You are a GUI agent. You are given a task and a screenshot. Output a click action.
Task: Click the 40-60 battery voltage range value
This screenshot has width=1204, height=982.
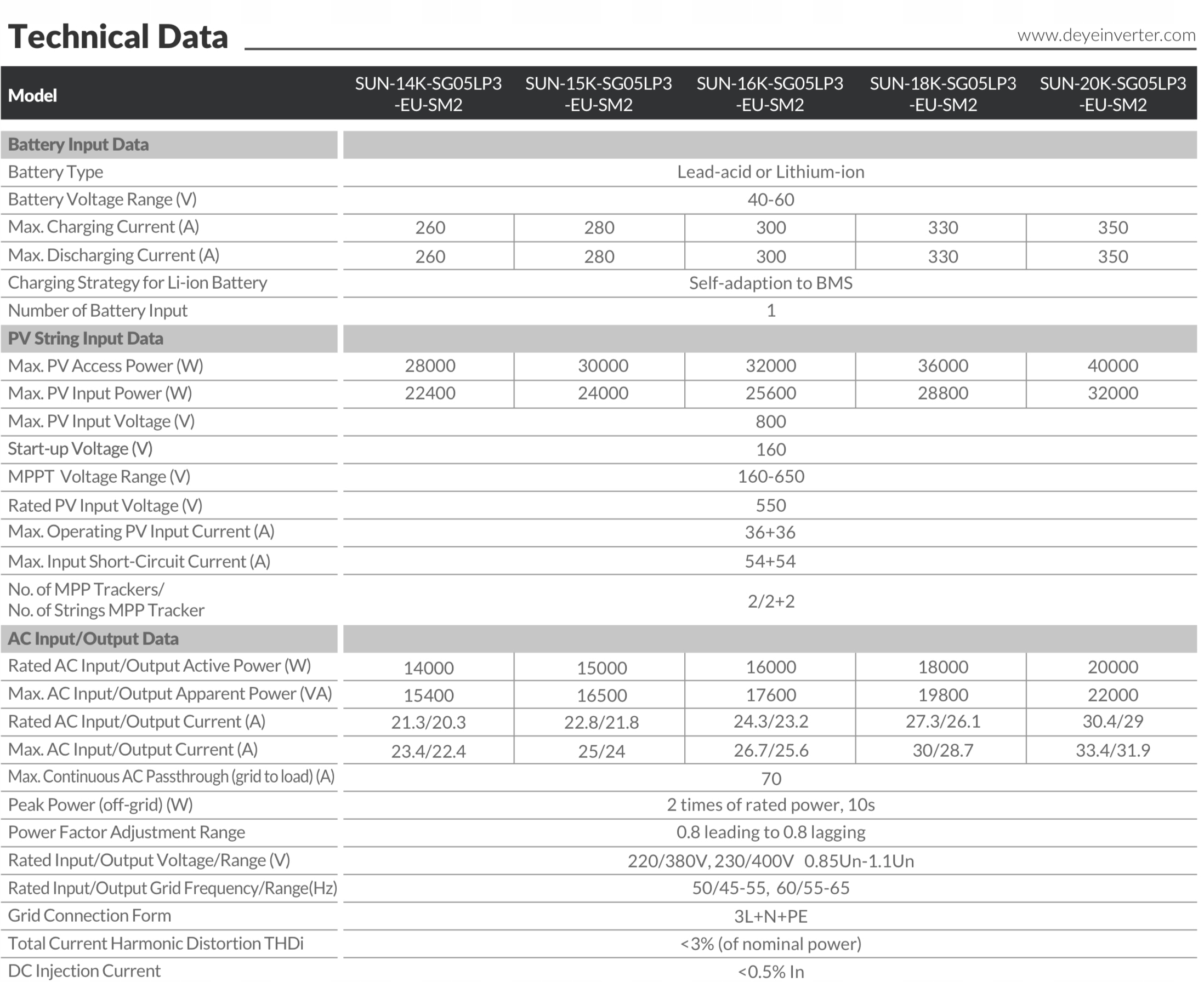770,199
